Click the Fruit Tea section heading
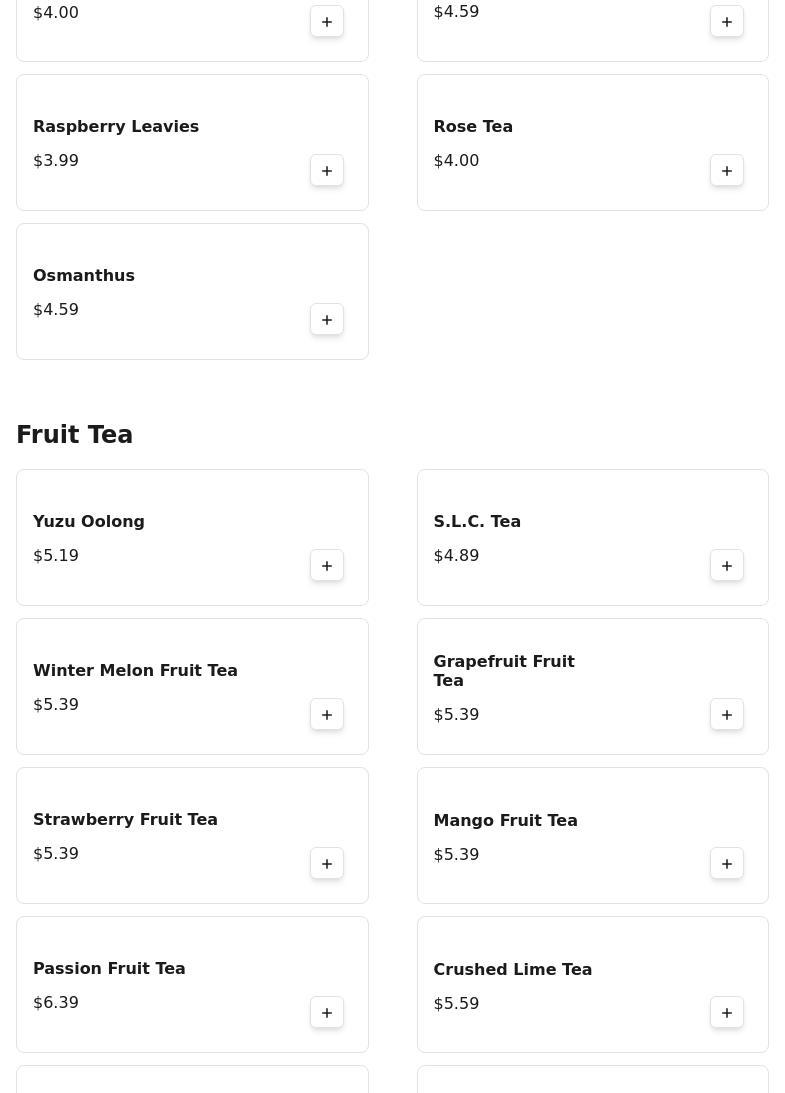Screen dimensions: 785x1093 [75, 435]
